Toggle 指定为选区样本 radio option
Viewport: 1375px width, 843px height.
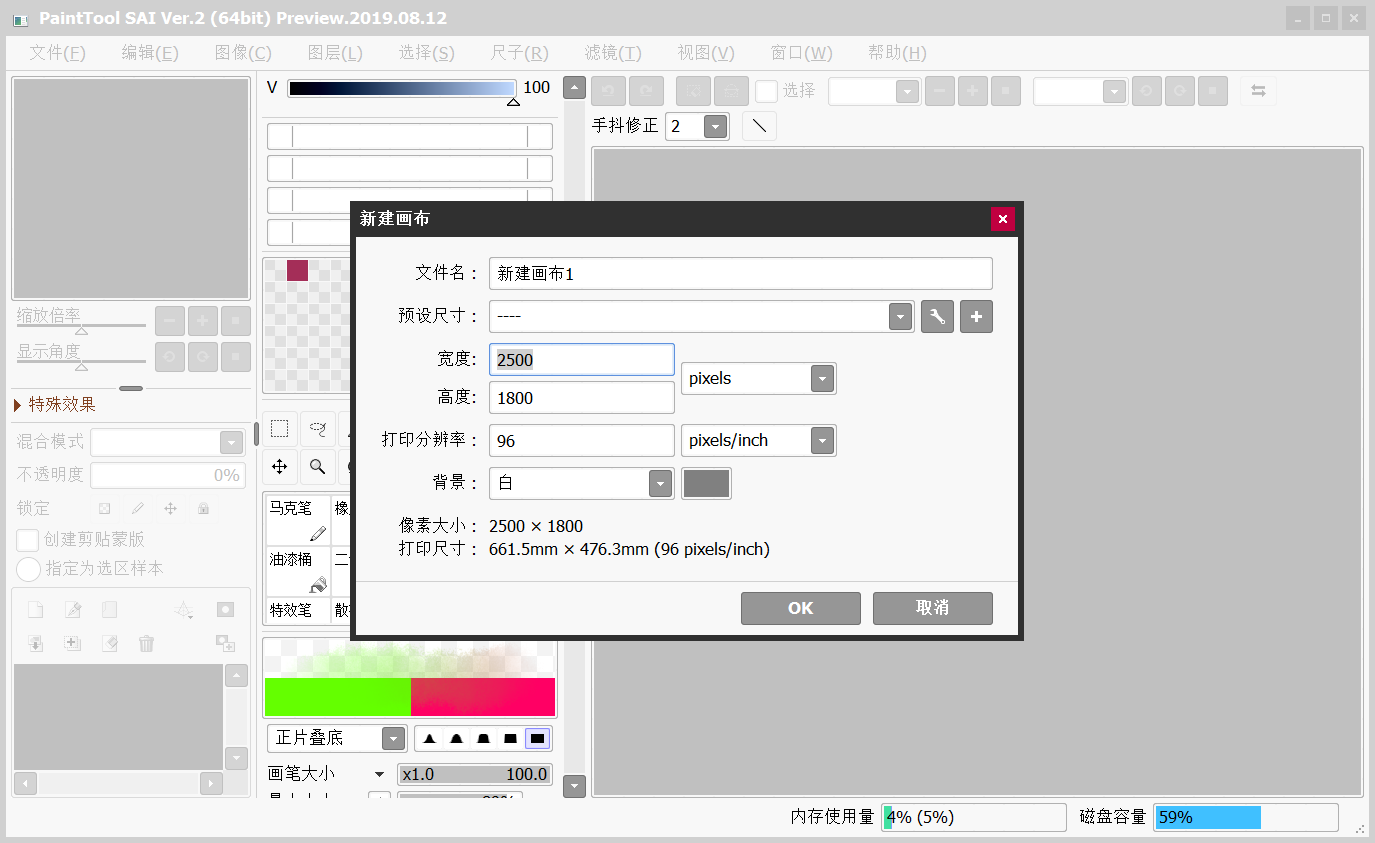(28, 569)
